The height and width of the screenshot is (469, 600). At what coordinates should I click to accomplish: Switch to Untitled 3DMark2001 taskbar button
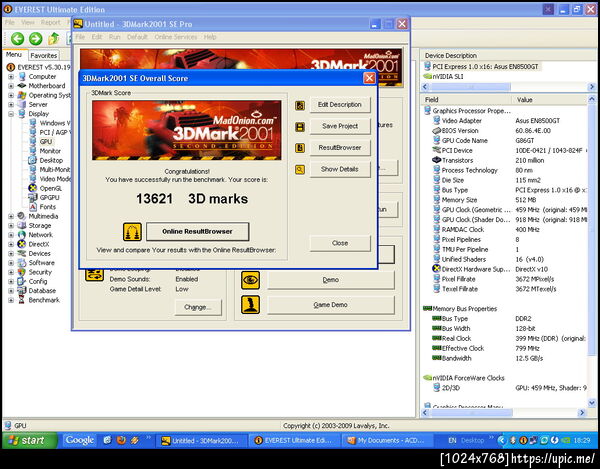[201, 441]
